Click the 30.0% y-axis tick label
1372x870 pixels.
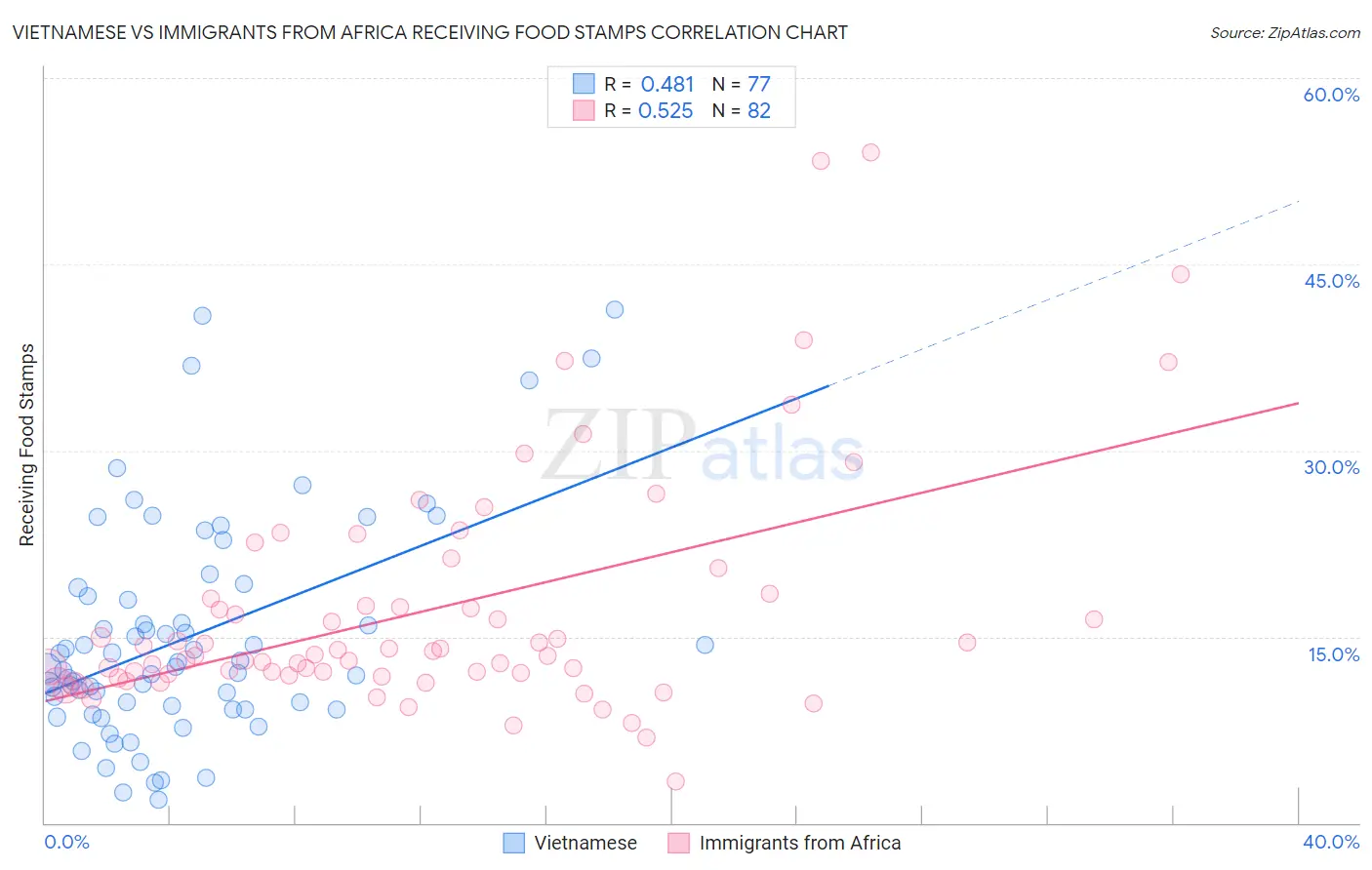tap(1331, 467)
